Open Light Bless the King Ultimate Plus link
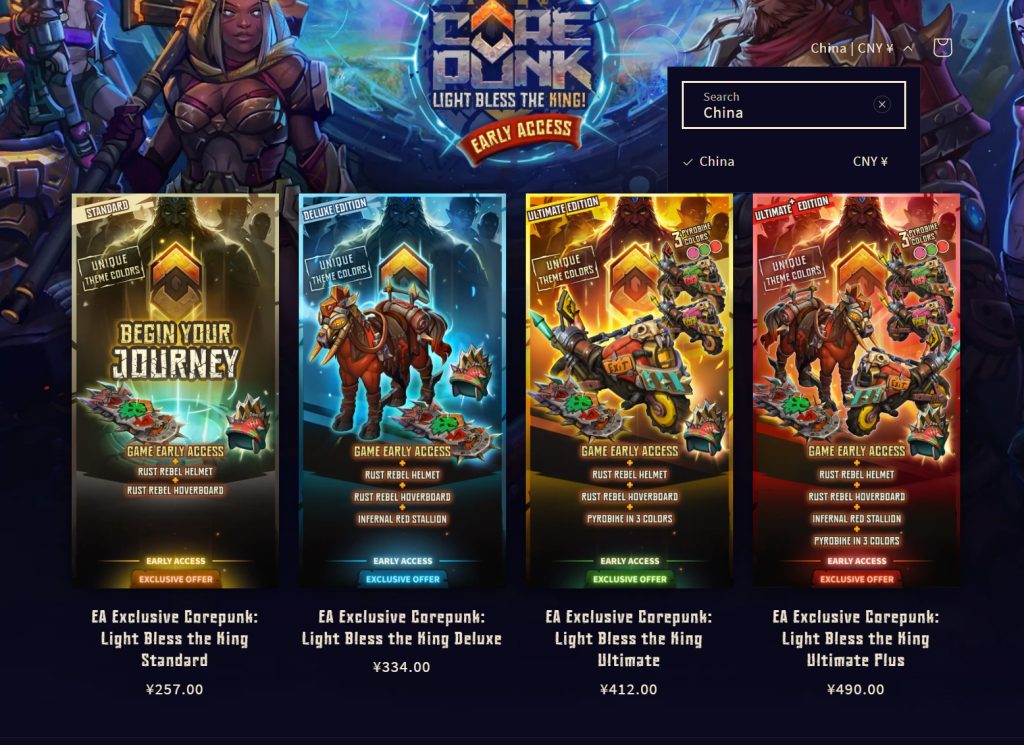 tap(856, 639)
